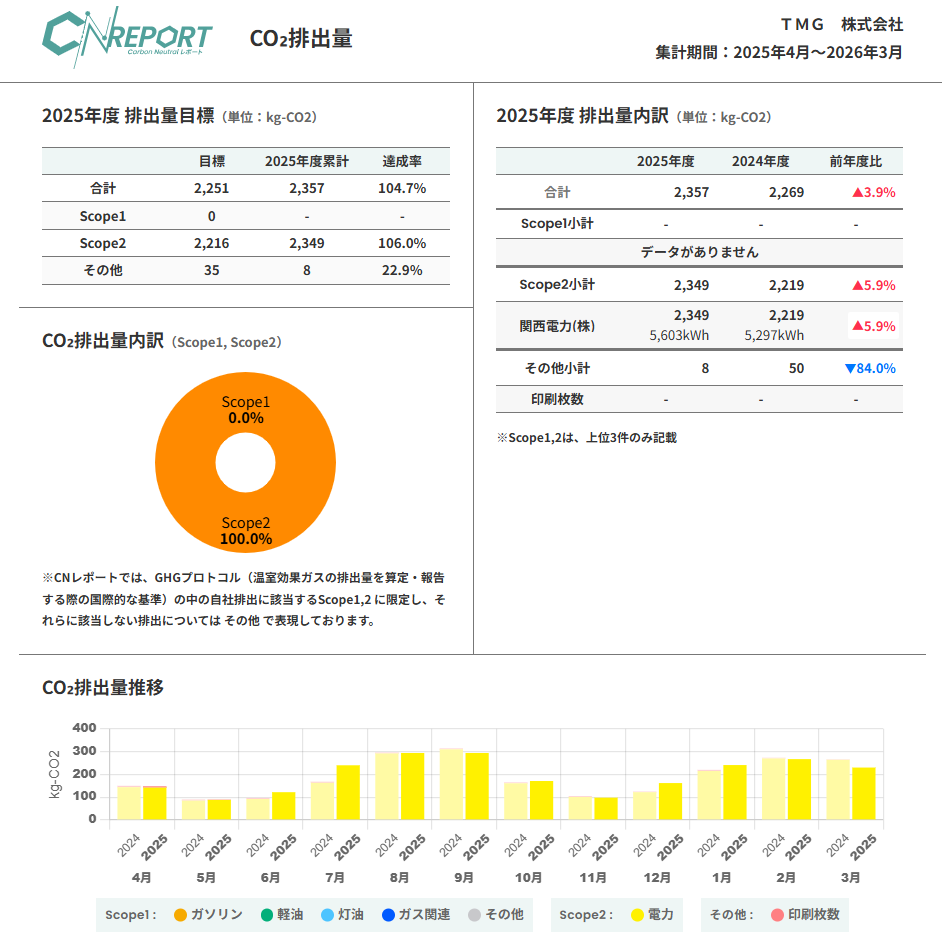Click the 4月 axis label
This screenshot has height=939, width=942.
click(x=142, y=878)
